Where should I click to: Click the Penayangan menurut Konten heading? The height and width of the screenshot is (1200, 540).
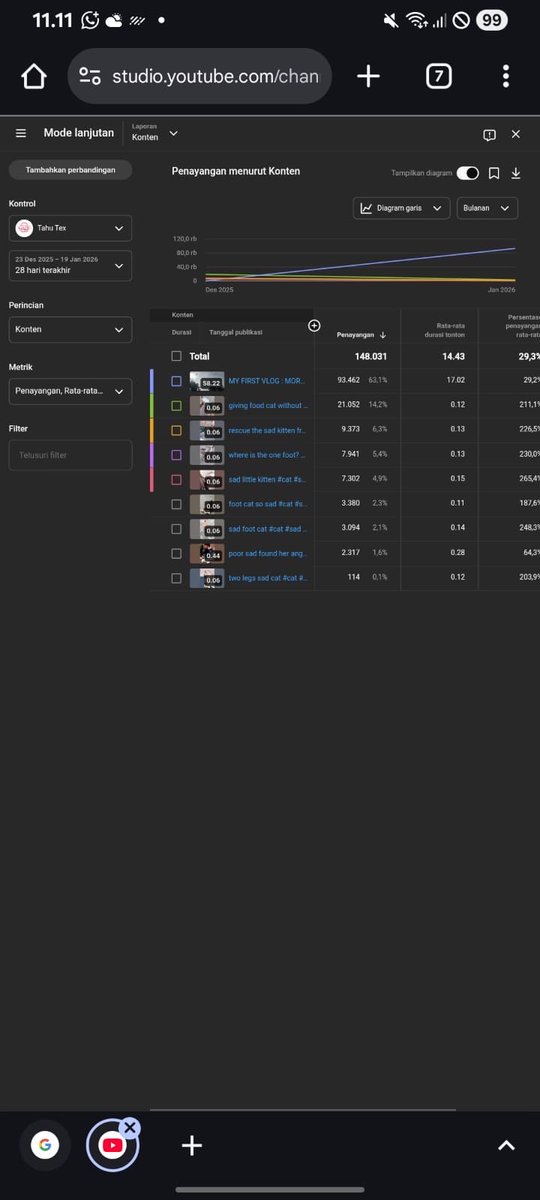(236, 171)
